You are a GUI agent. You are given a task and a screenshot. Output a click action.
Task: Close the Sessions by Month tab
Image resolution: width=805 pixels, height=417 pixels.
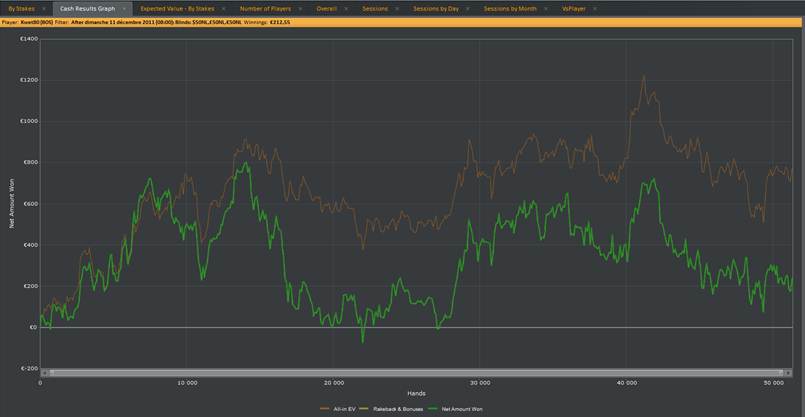pyautogui.click(x=546, y=9)
